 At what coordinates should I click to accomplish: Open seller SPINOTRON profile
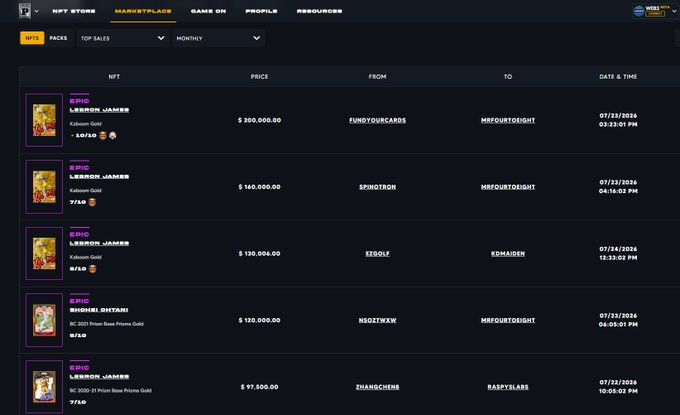click(x=378, y=187)
